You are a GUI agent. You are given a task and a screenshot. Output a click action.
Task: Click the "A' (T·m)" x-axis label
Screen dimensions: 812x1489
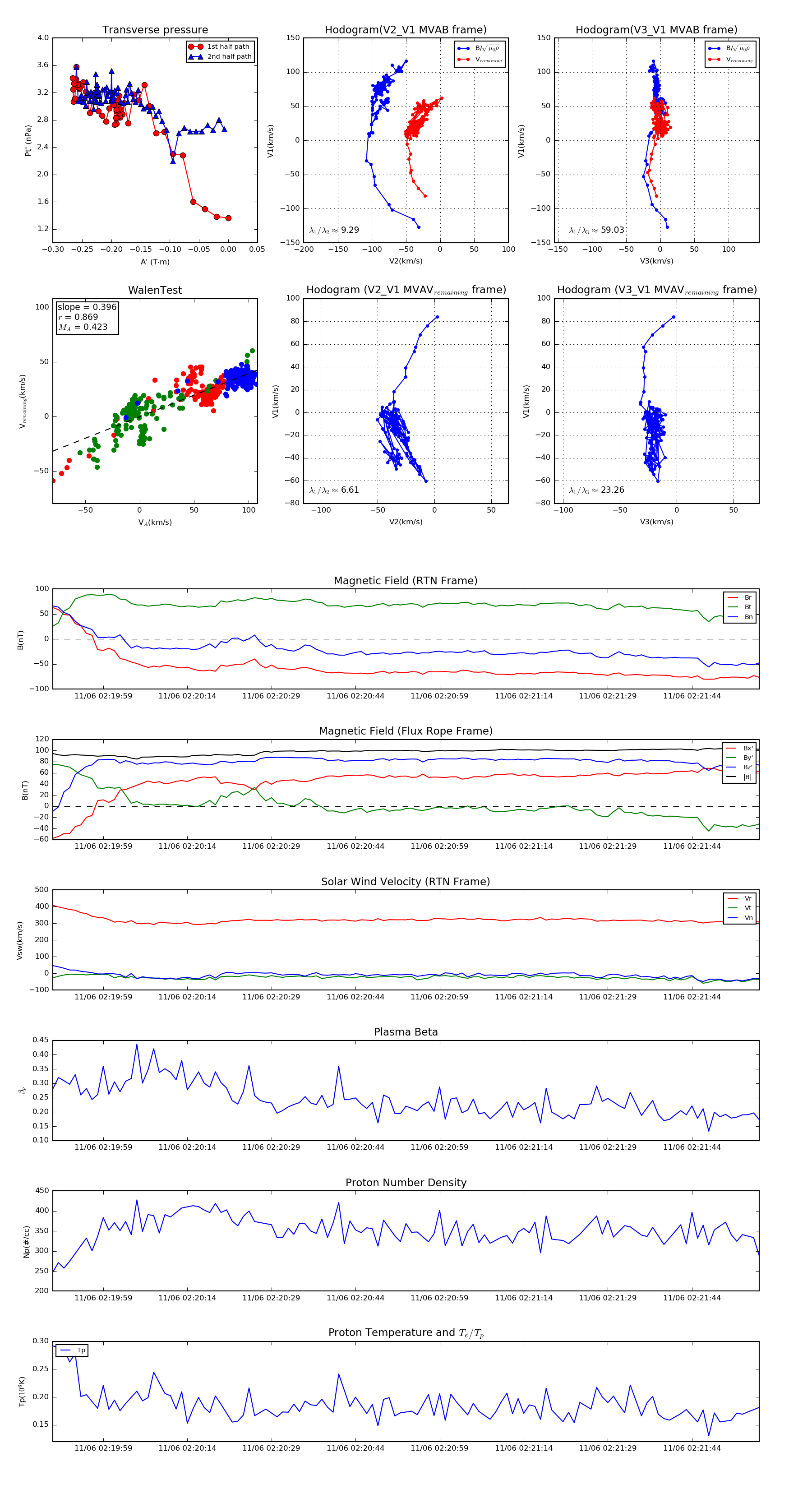click(155, 262)
